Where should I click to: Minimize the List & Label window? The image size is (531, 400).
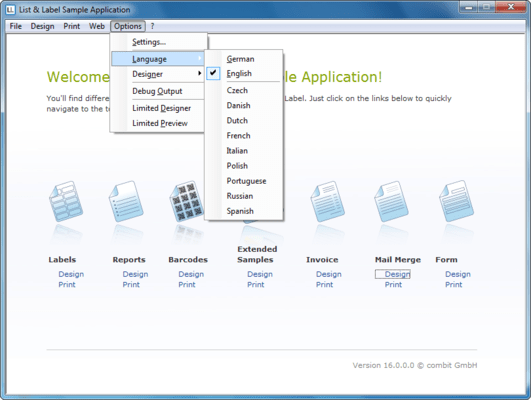coord(469,7)
